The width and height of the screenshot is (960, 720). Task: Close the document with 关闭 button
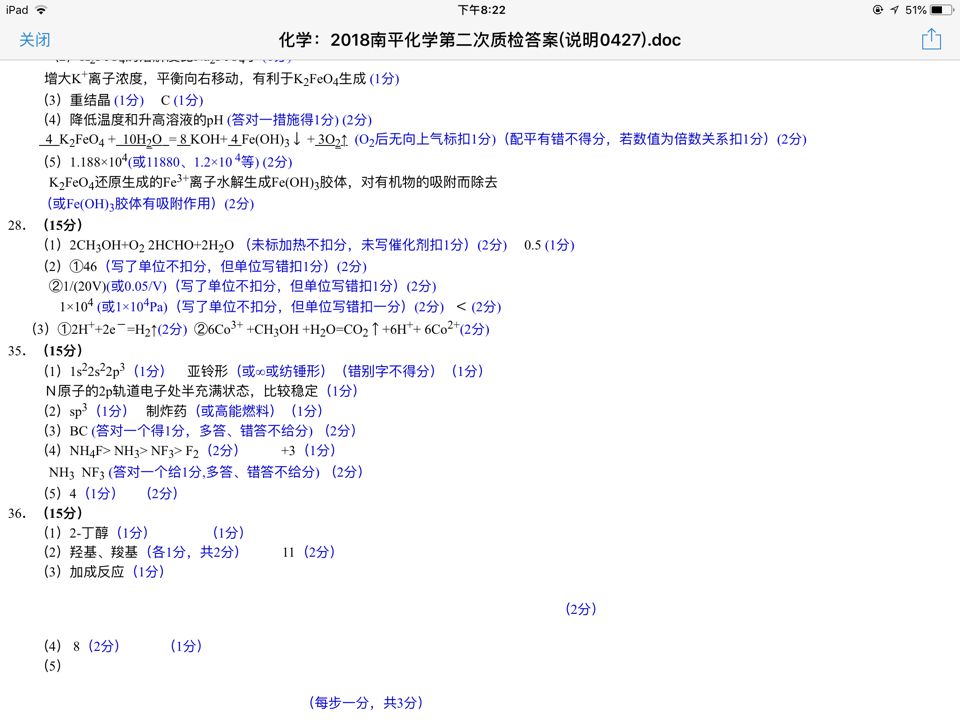35,40
